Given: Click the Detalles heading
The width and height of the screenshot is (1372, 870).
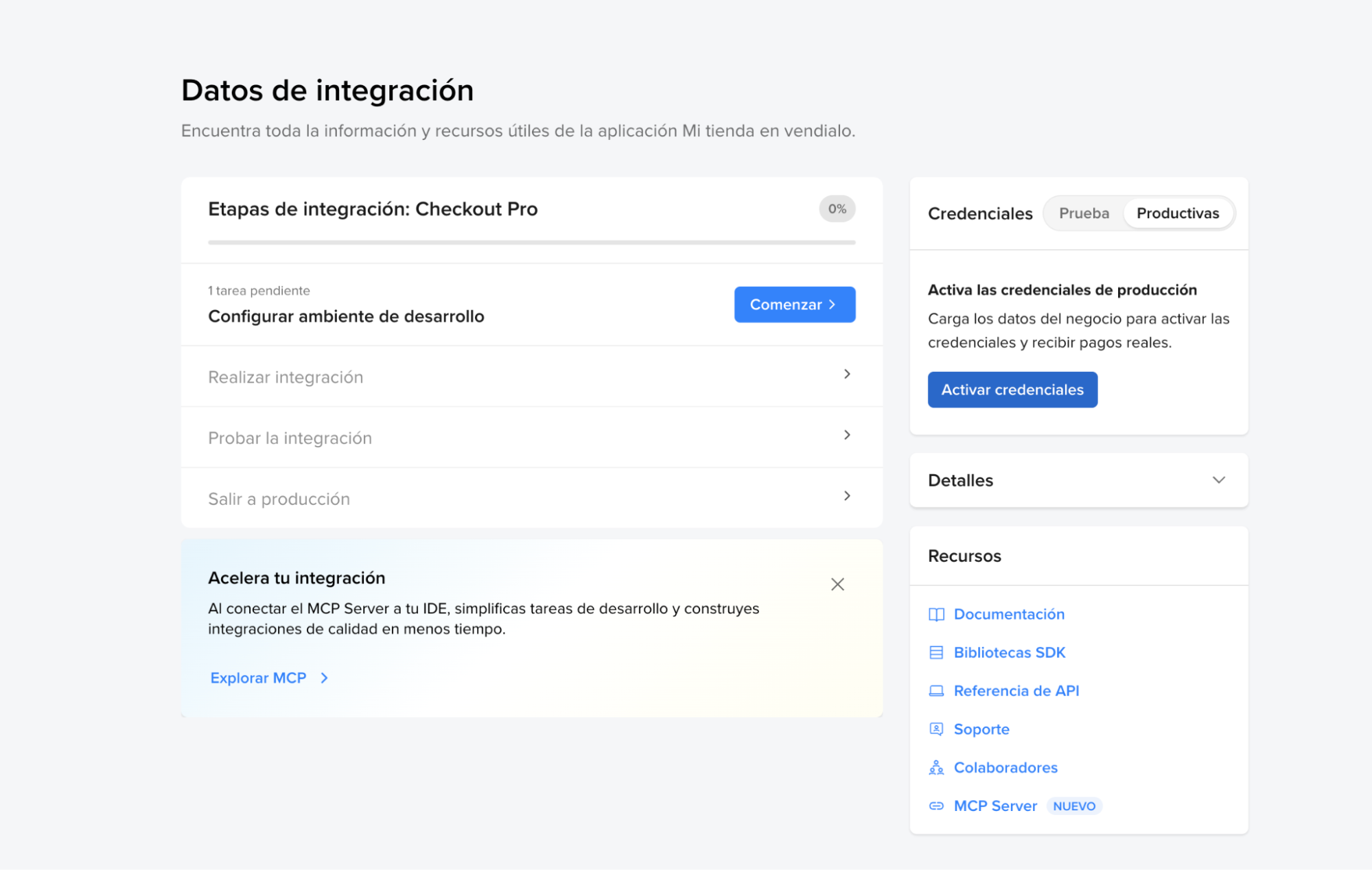Looking at the screenshot, I should (x=960, y=480).
